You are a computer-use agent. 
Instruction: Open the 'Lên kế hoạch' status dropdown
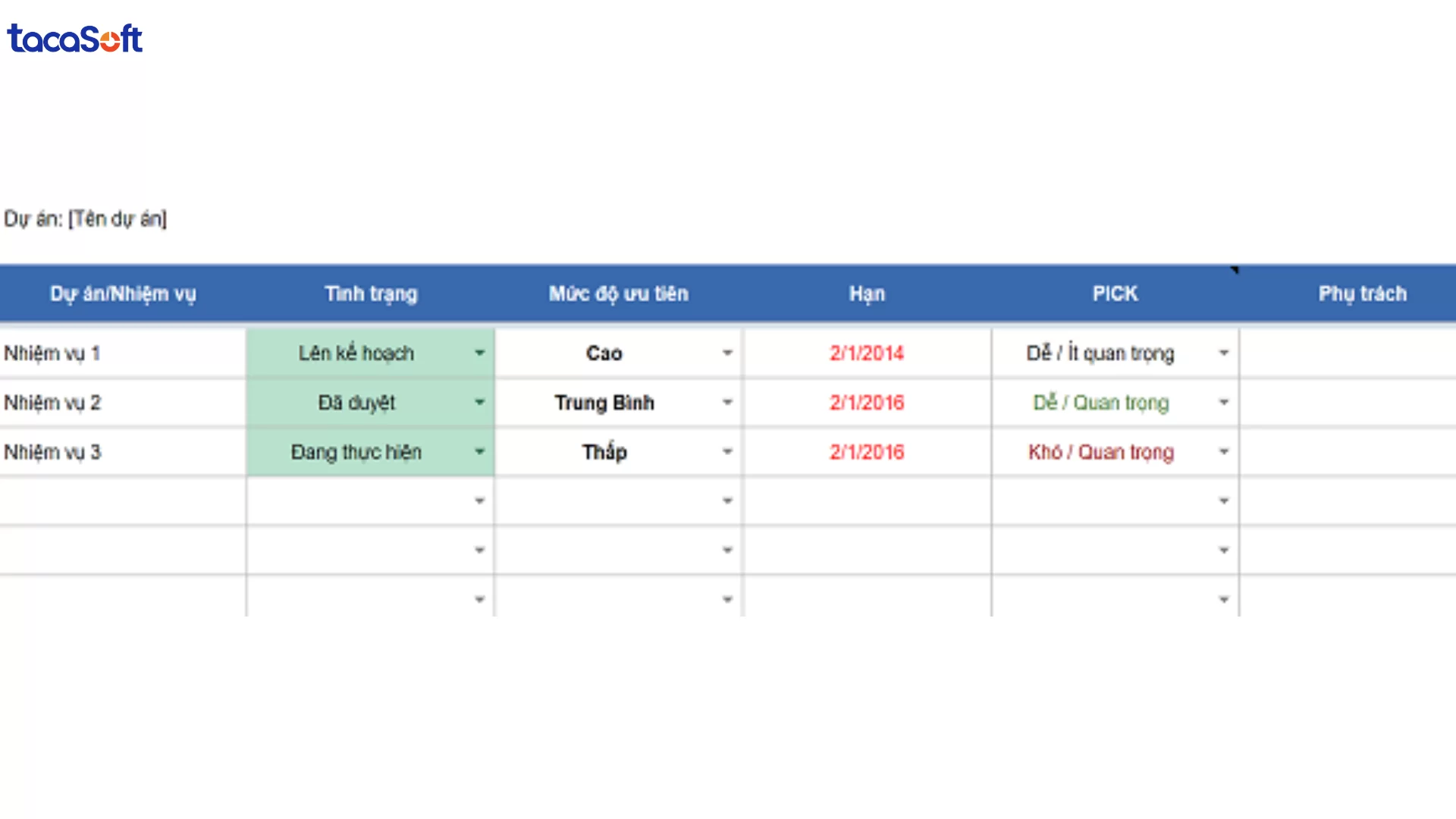coord(479,353)
